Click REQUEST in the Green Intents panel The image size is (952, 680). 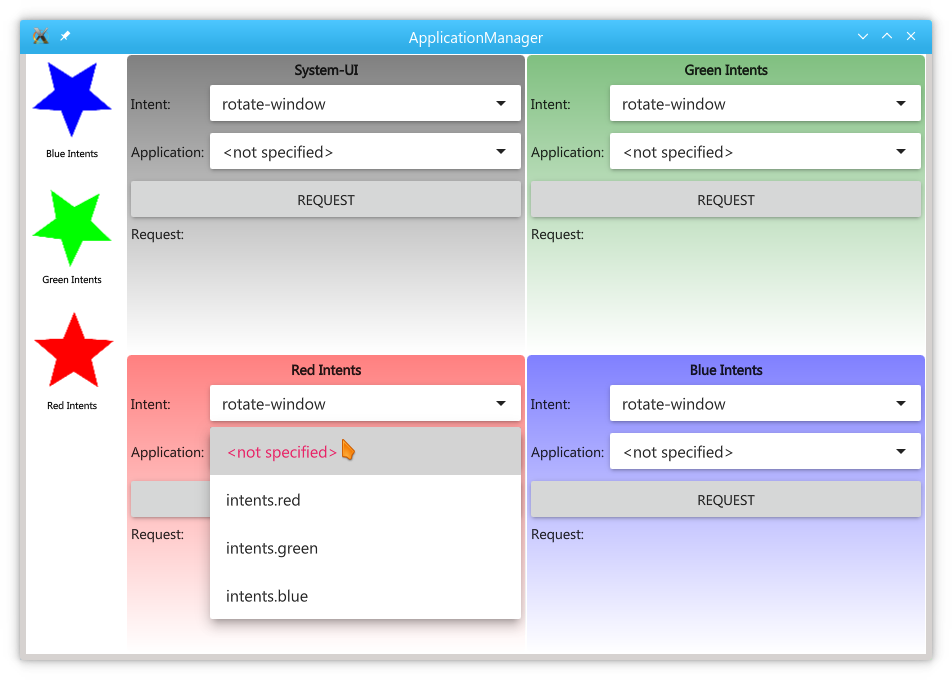(x=725, y=199)
